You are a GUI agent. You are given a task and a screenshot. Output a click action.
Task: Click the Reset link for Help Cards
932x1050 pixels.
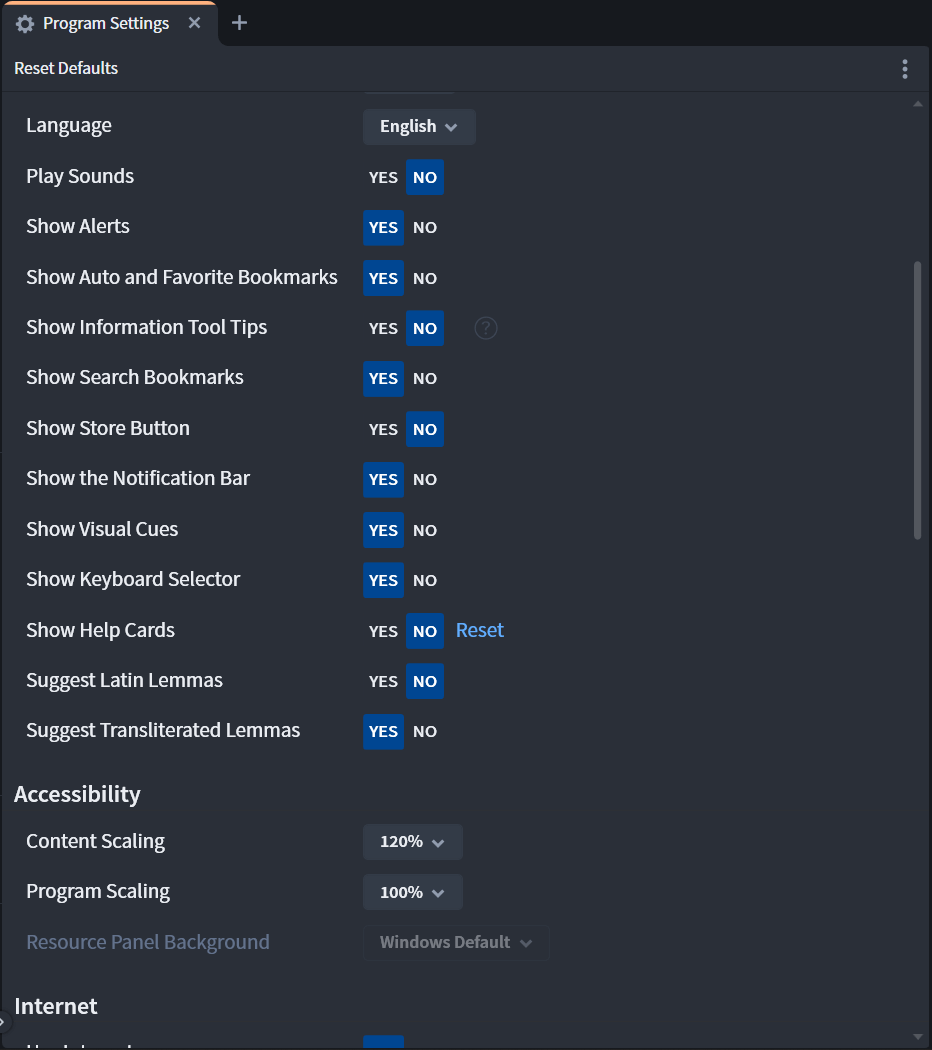[480, 631]
